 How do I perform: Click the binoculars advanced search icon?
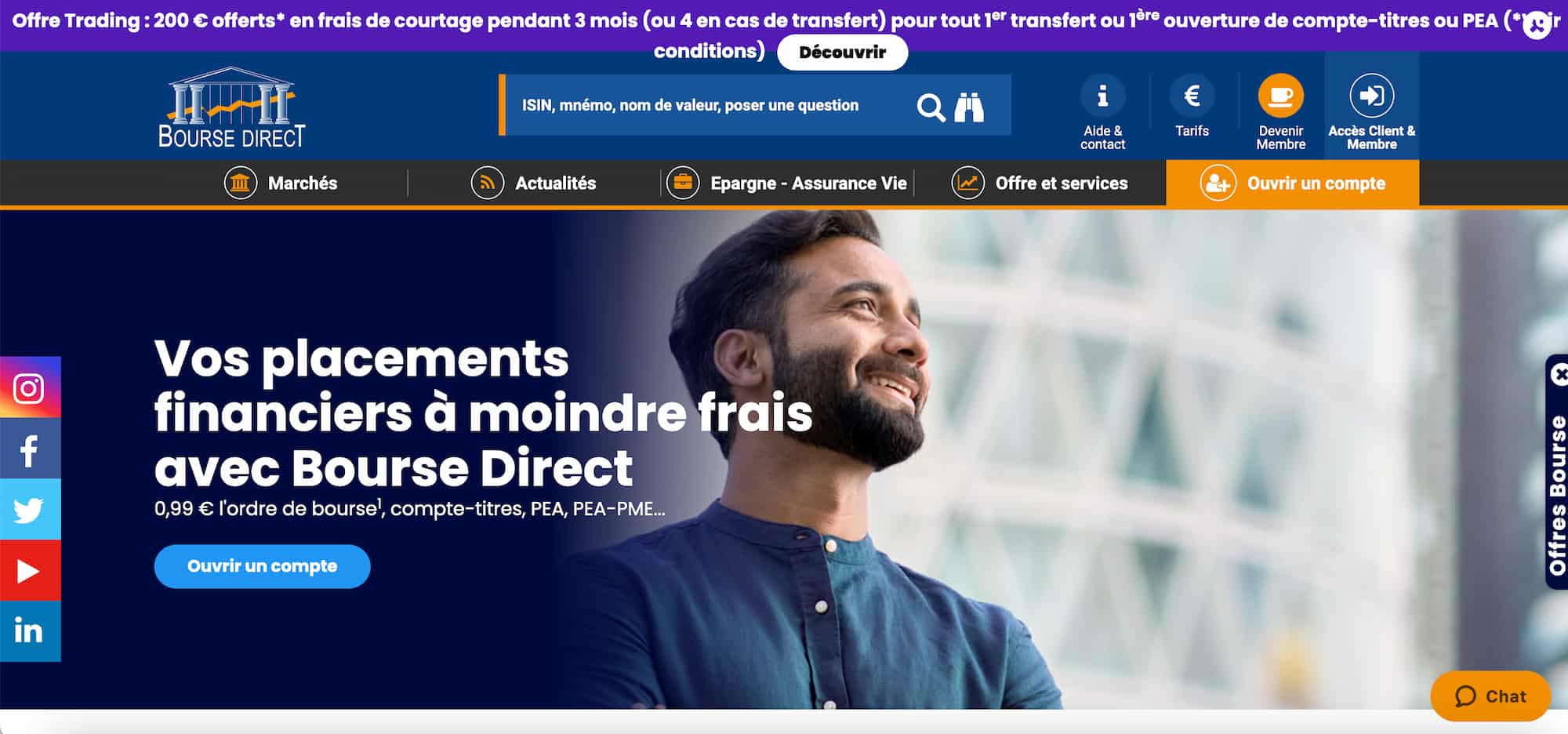pyautogui.click(x=969, y=107)
